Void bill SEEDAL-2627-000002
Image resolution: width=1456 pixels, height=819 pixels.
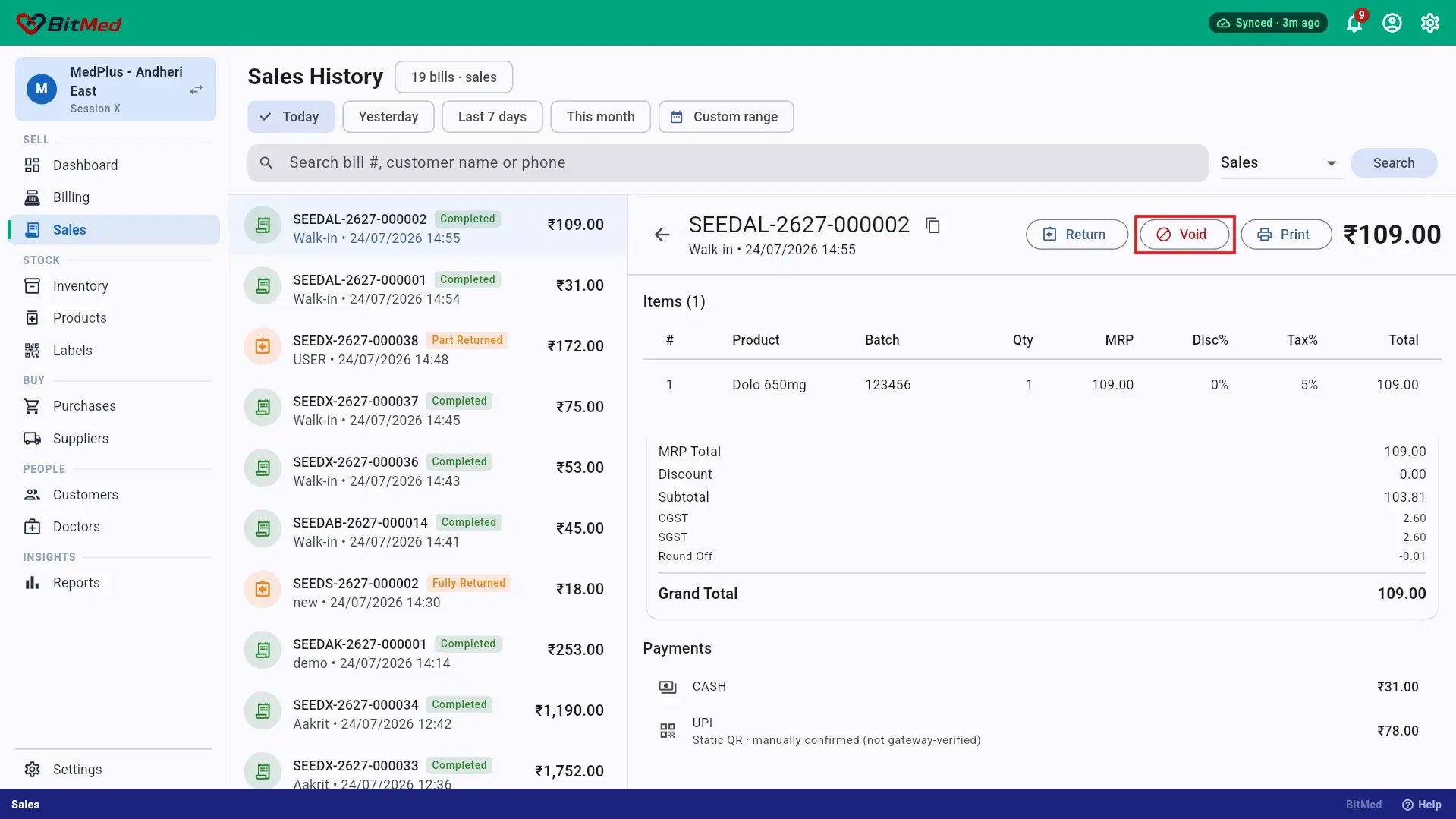click(x=1184, y=235)
